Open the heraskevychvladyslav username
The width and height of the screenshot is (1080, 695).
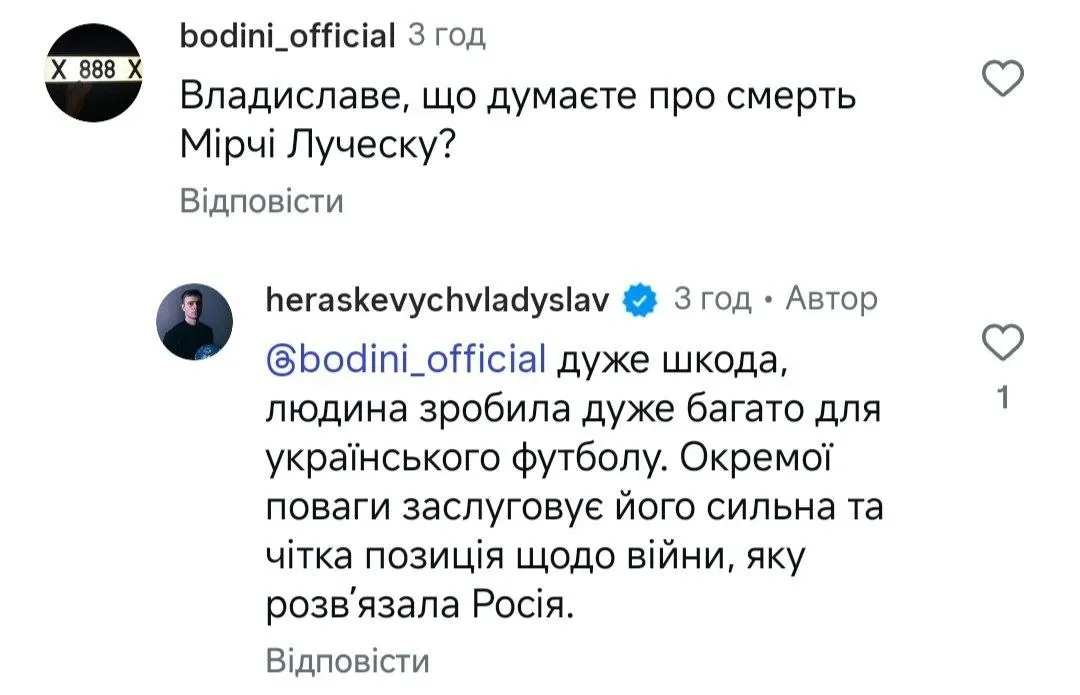click(439, 299)
